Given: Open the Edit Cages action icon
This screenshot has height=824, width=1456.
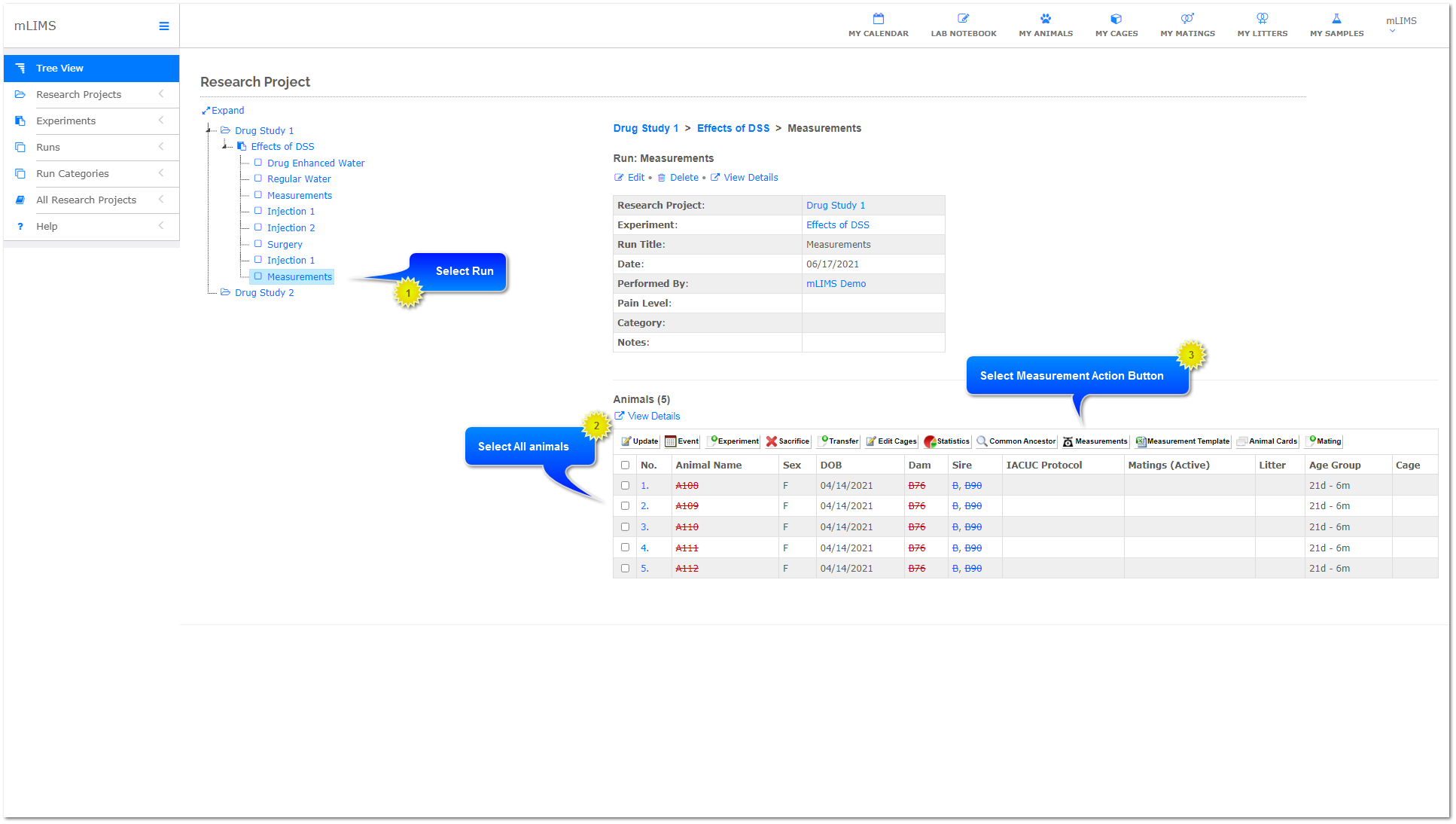Looking at the screenshot, I should [892, 441].
